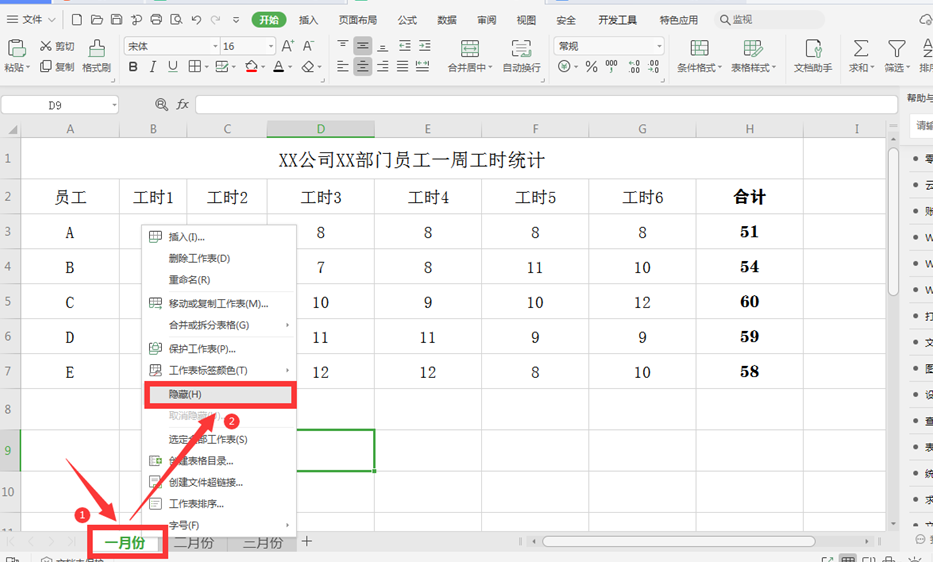
Task: Click the select all corner button
Action: 11,129
